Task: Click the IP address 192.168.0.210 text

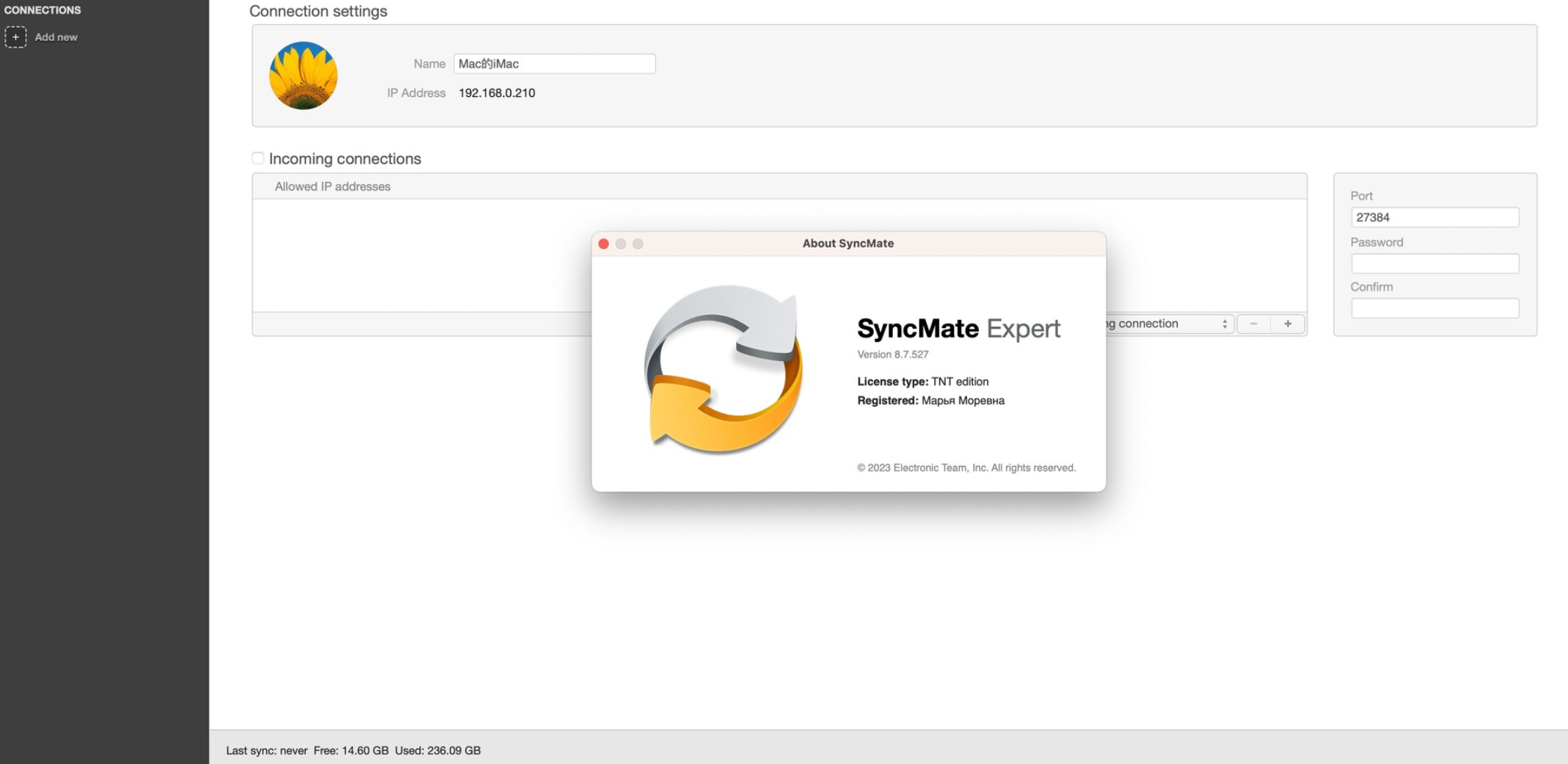Action: [497, 93]
